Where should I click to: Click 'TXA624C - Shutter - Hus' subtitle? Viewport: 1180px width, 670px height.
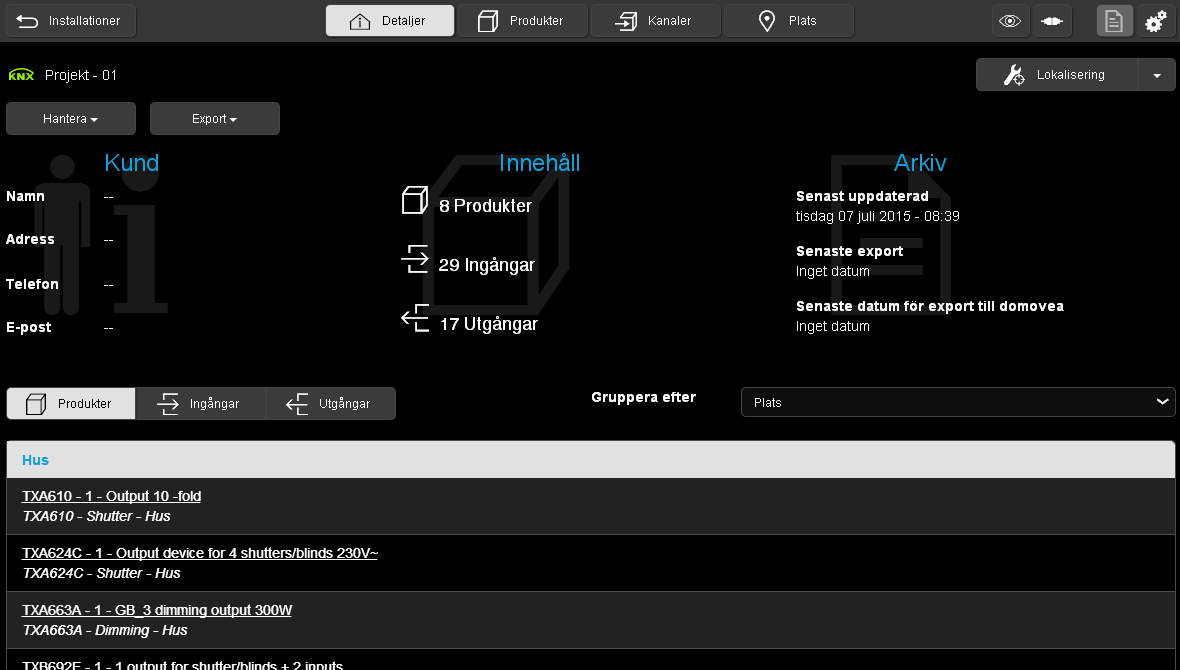coord(102,574)
